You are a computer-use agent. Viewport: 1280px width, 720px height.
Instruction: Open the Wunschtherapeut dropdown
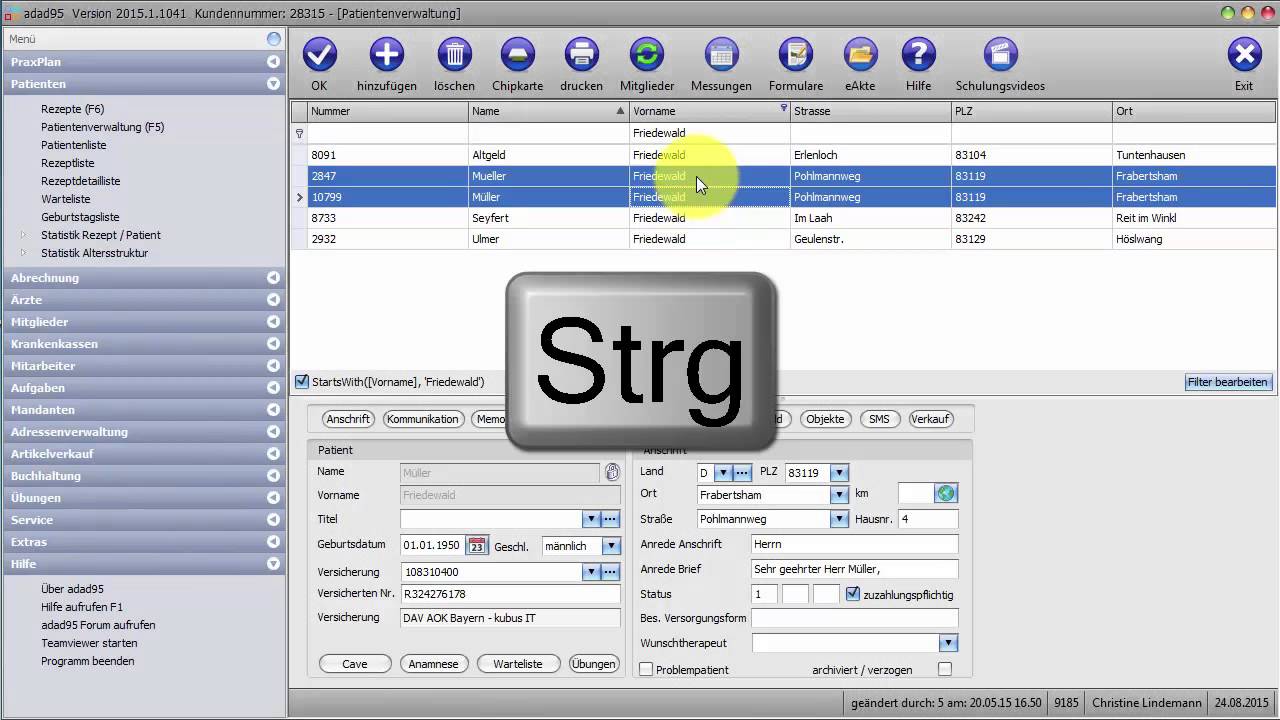[948, 643]
